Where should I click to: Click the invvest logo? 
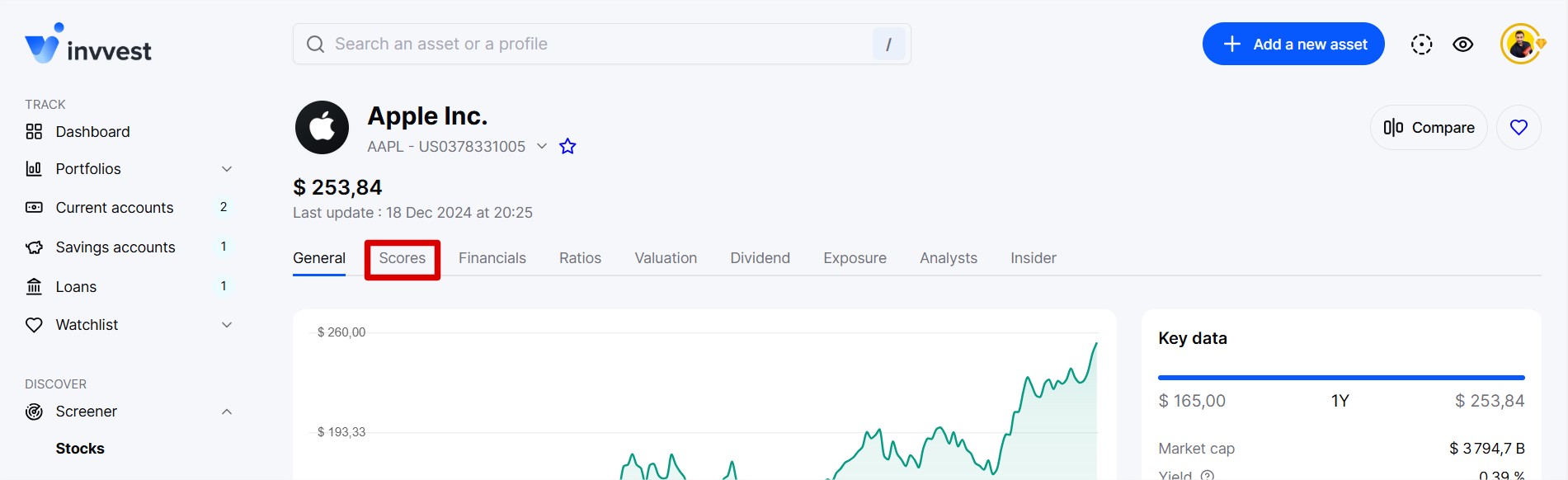coord(88,44)
